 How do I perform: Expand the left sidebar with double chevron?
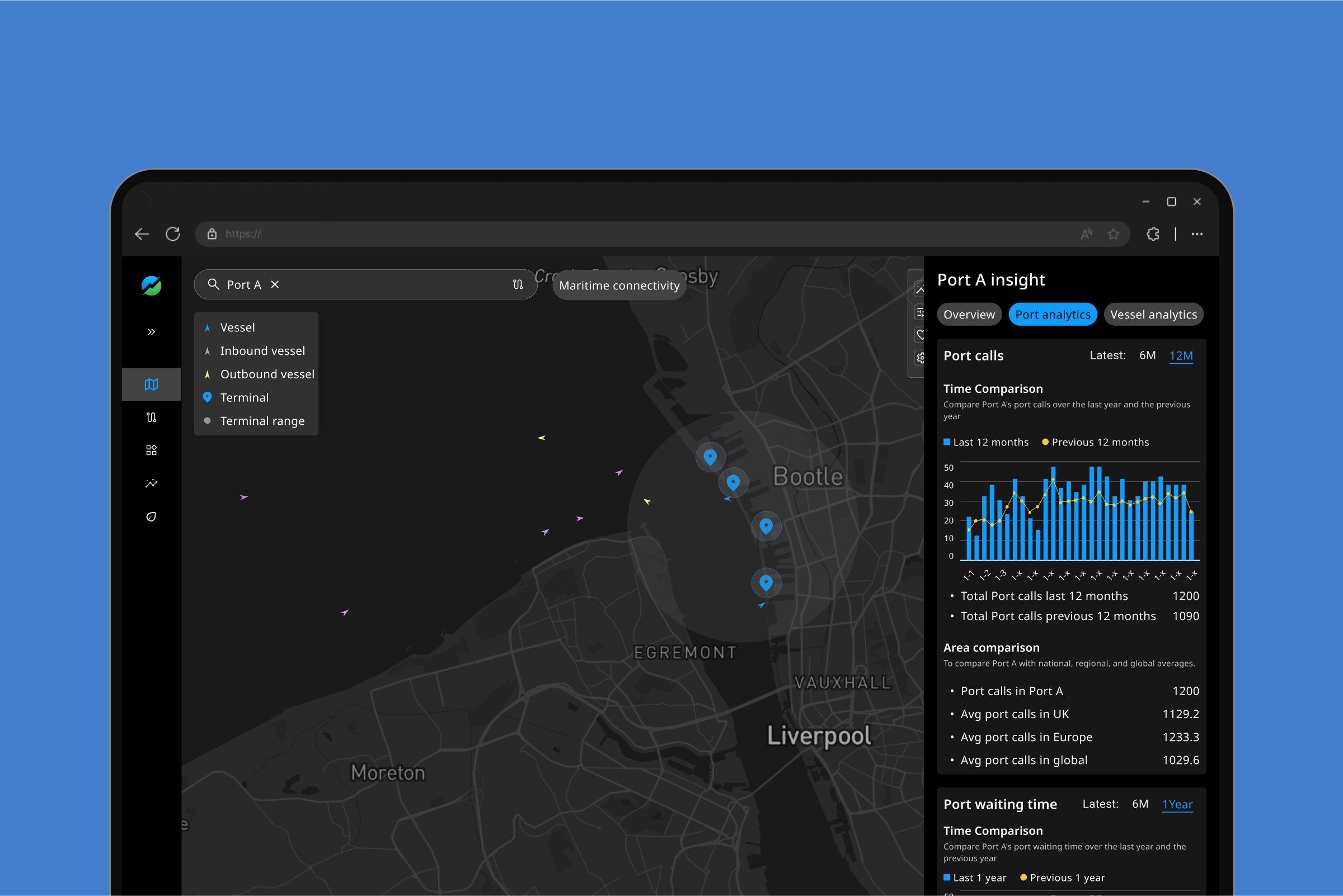tap(152, 332)
